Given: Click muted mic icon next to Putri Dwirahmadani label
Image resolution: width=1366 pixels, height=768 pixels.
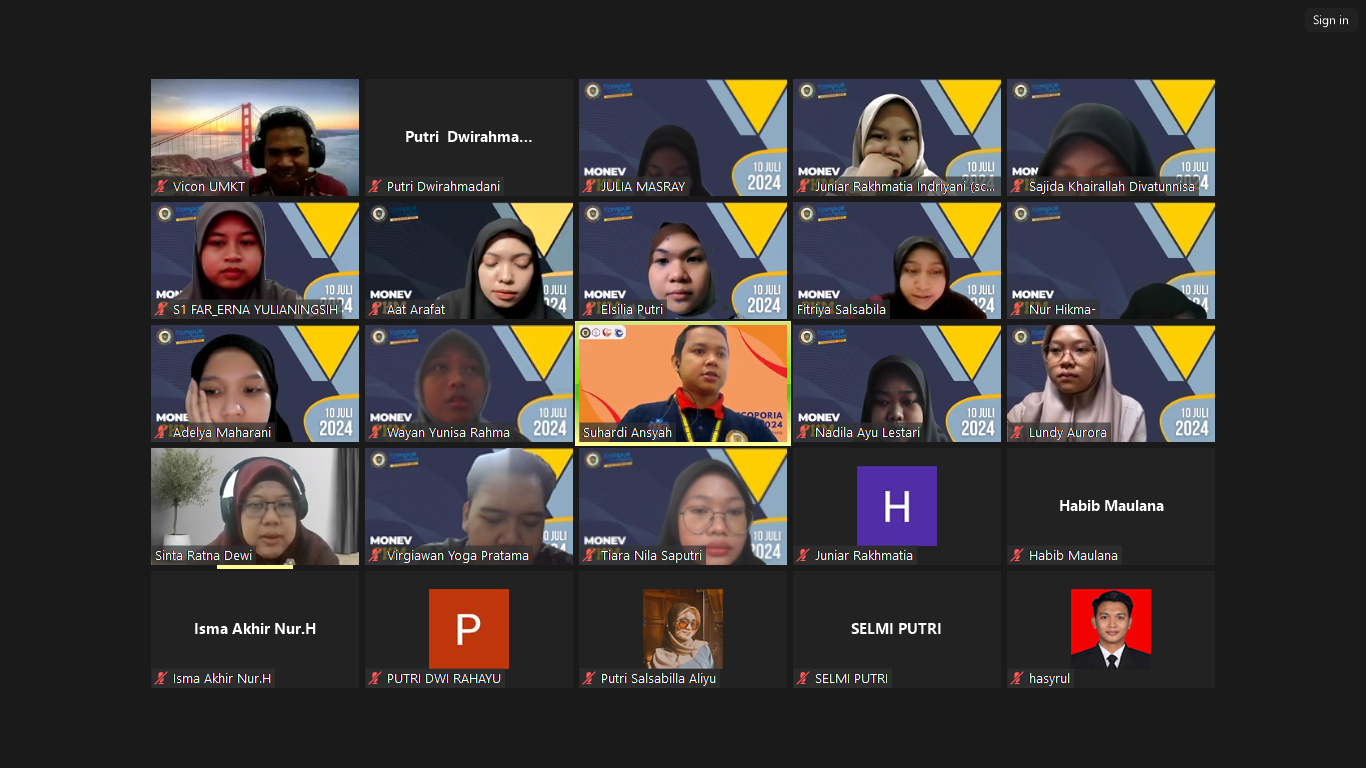Looking at the screenshot, I should point(375,187).
